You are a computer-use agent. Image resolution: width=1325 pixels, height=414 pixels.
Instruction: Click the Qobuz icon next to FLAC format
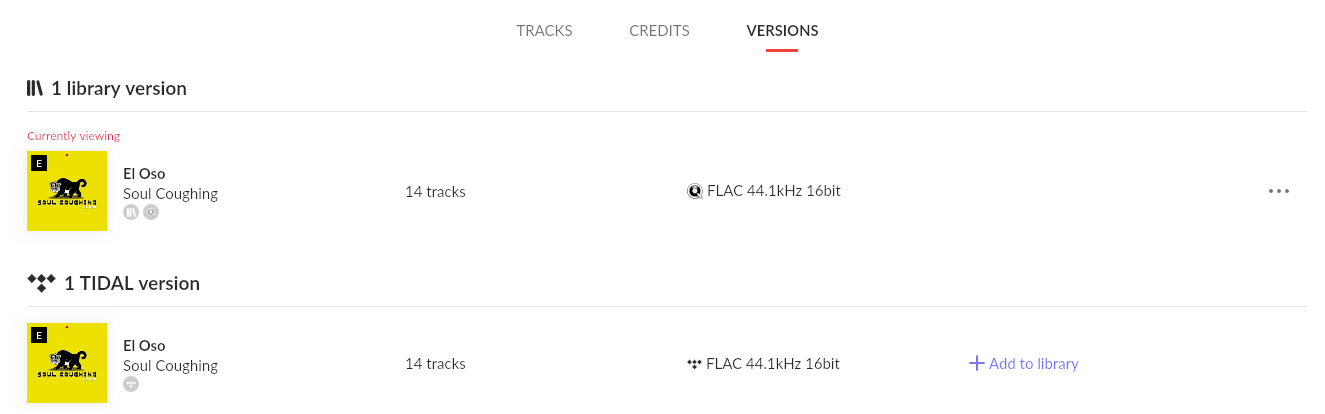695,191
